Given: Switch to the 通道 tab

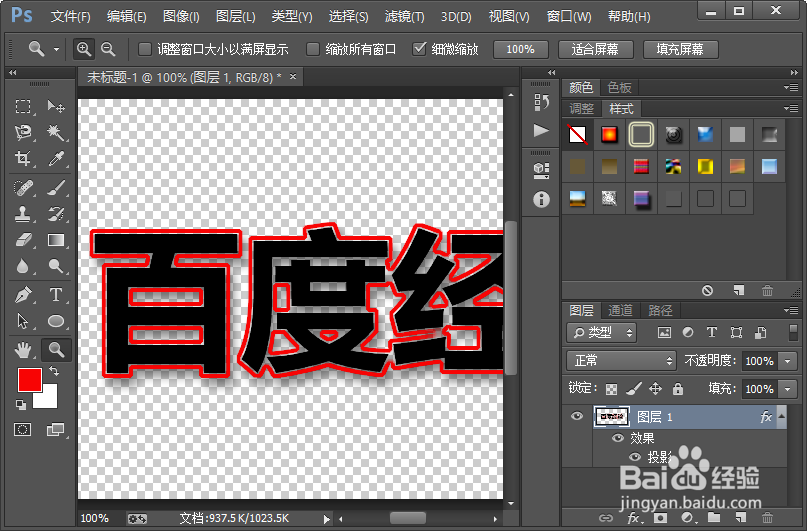Looking at the screenshot, I should tap(620, 310).
